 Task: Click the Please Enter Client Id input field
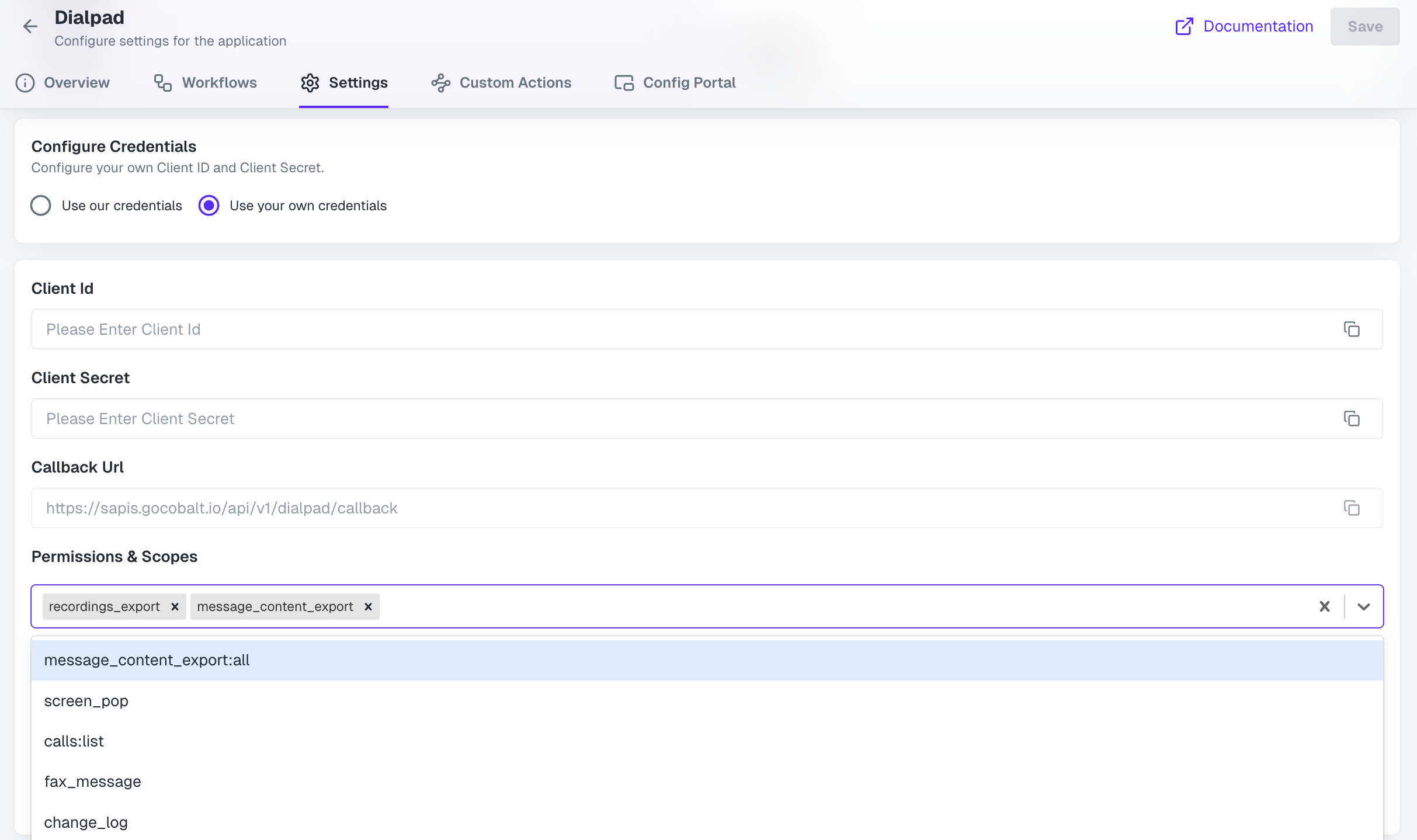click(350, 329)
